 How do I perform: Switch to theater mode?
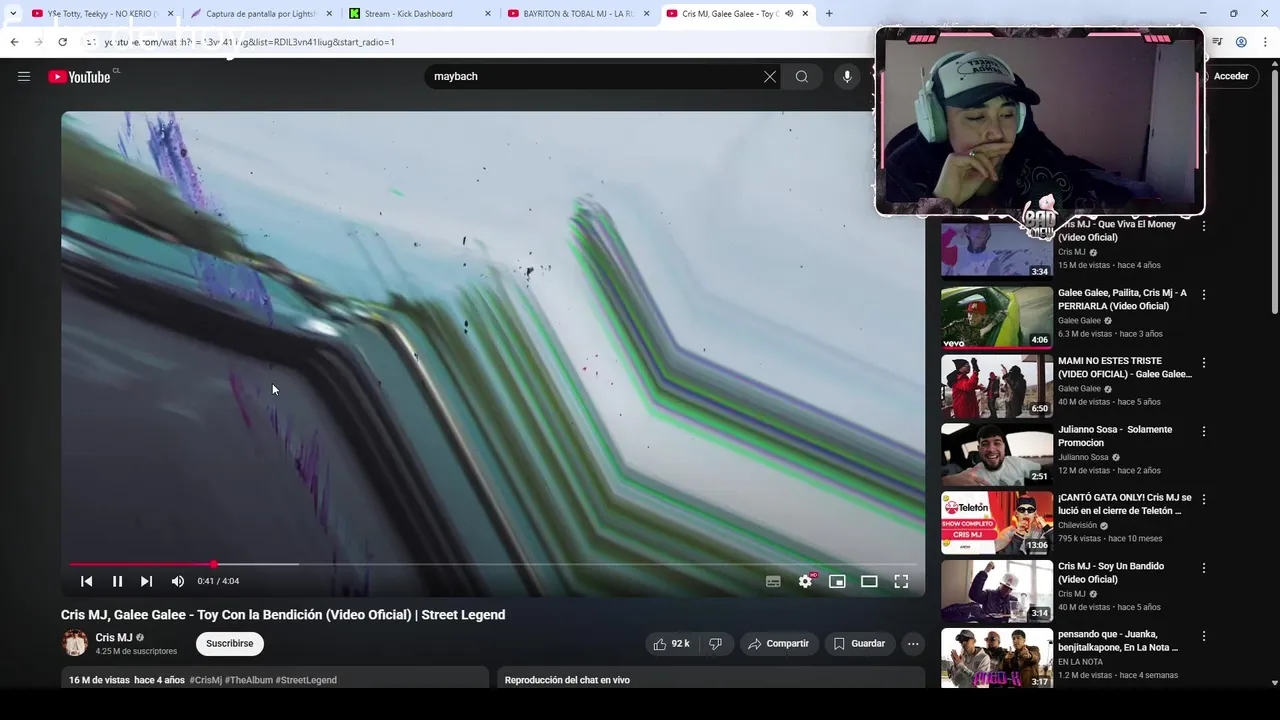coord(869,581)
